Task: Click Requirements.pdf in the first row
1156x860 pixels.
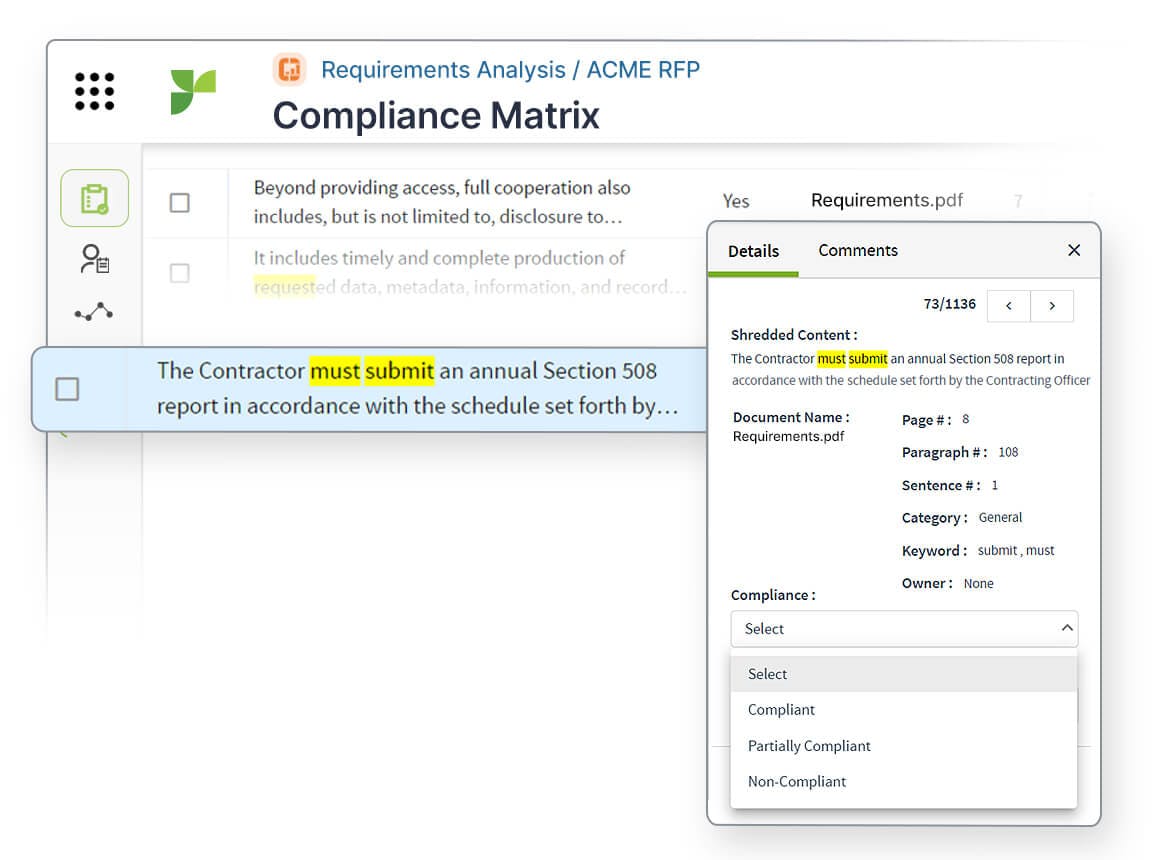Action: click(x=887, y=200)
